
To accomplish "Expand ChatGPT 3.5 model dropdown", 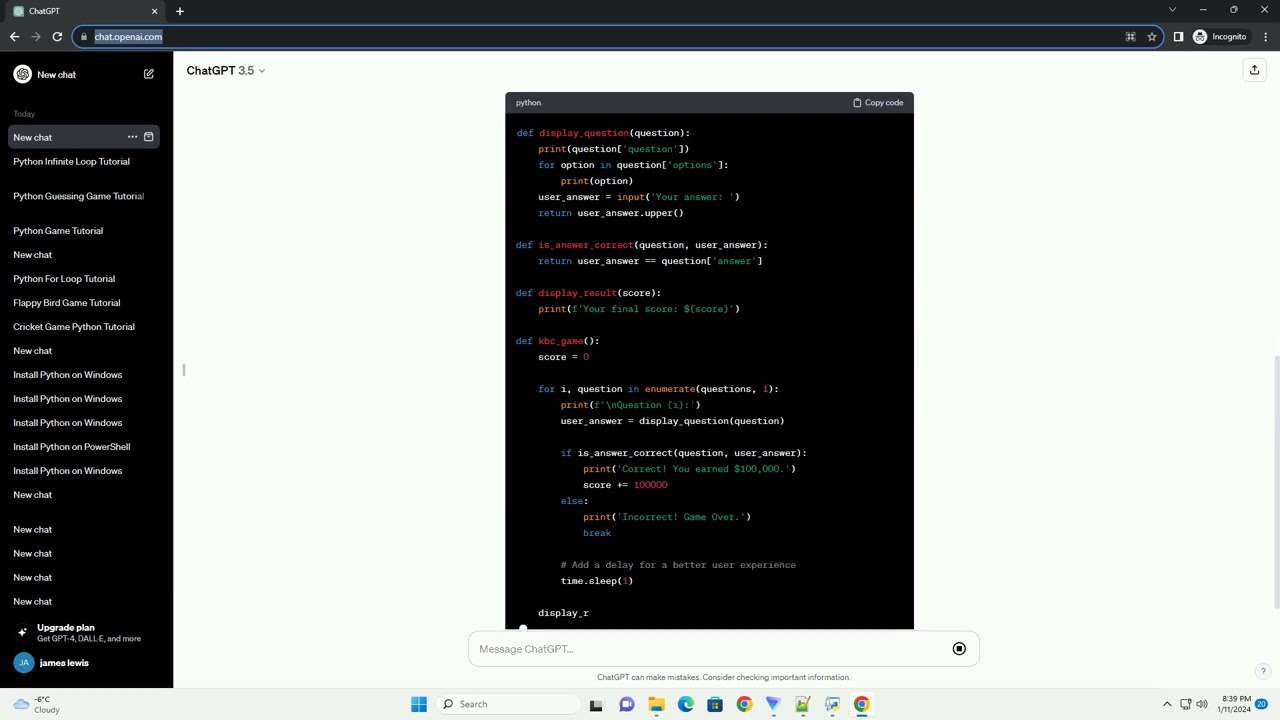I will coord(226,71).
